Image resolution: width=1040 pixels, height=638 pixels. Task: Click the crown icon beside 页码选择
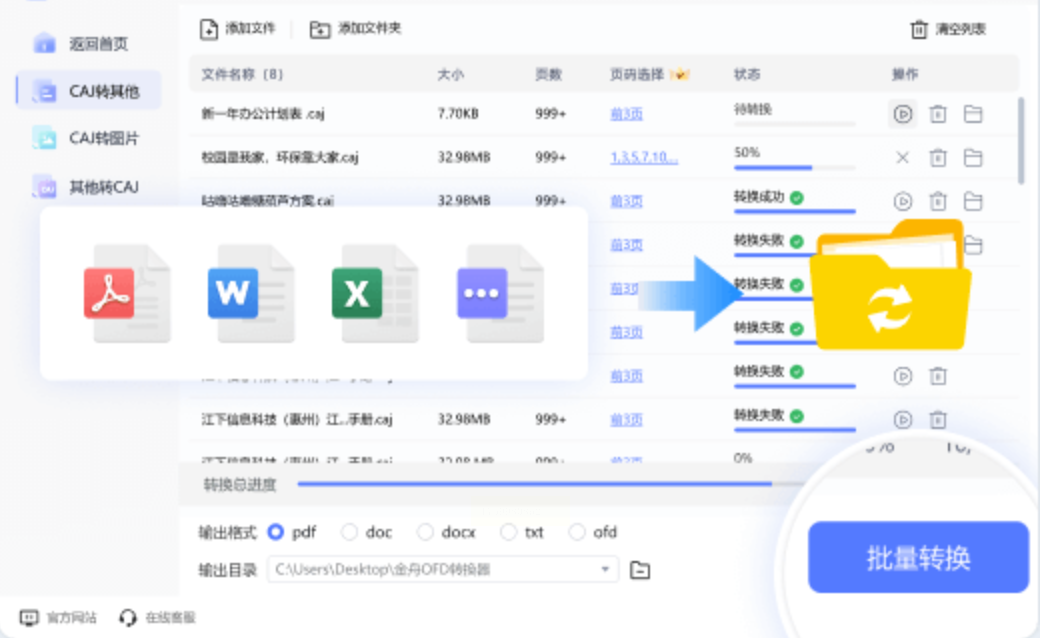(x=681, y=74)
